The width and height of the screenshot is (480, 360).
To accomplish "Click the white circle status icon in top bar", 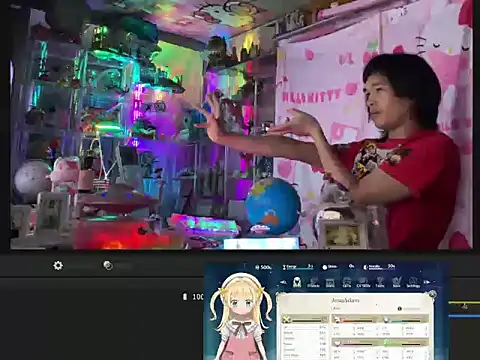I will pos(325,267).
